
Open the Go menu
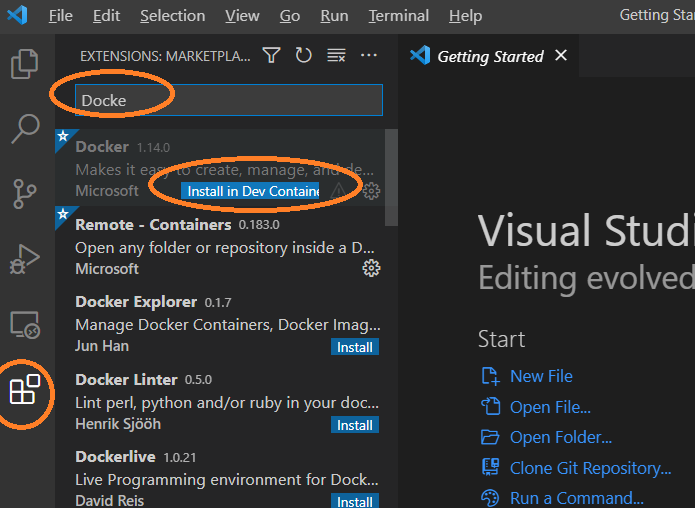coord(290,16)
